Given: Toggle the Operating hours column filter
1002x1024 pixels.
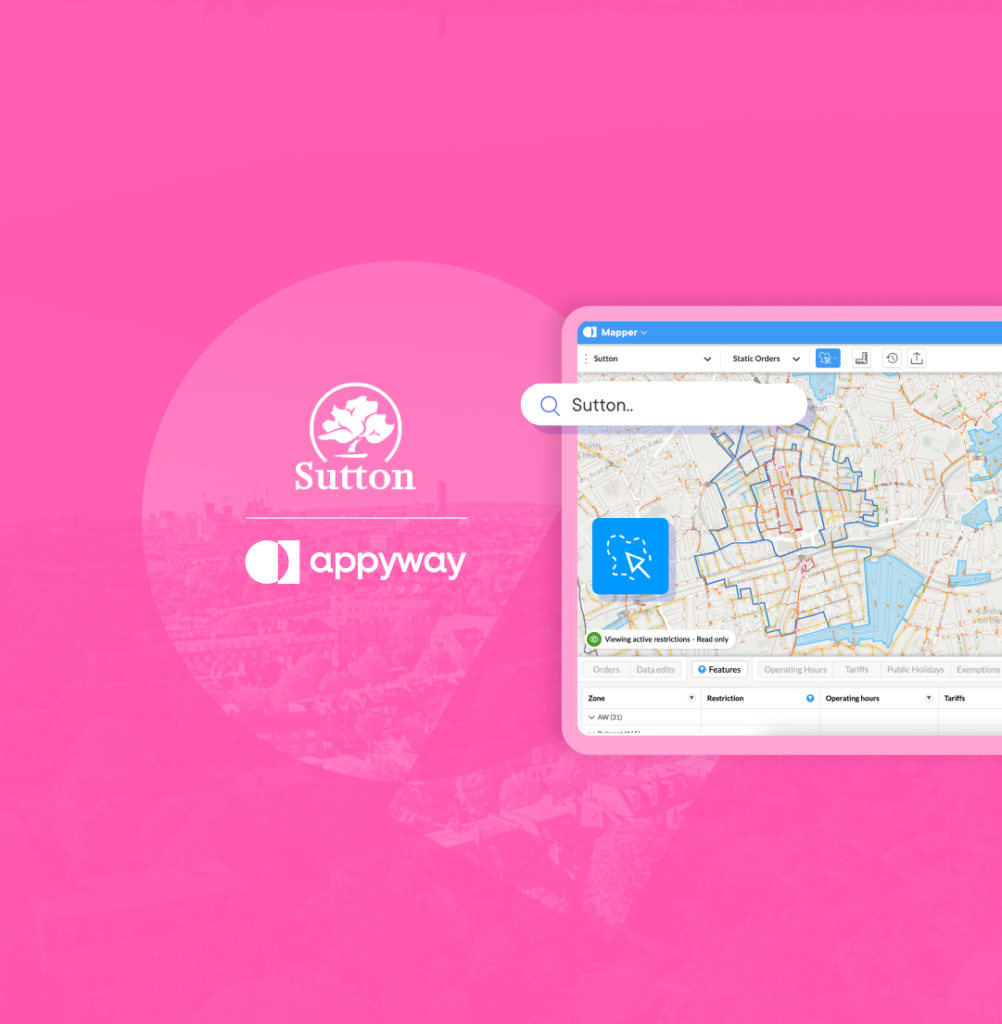Looking at the screenshot, I should (929, 697).
